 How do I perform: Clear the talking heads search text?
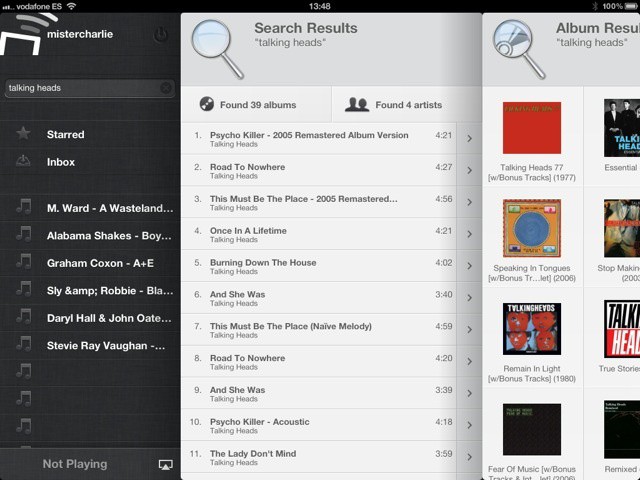[x=166, y=88]
